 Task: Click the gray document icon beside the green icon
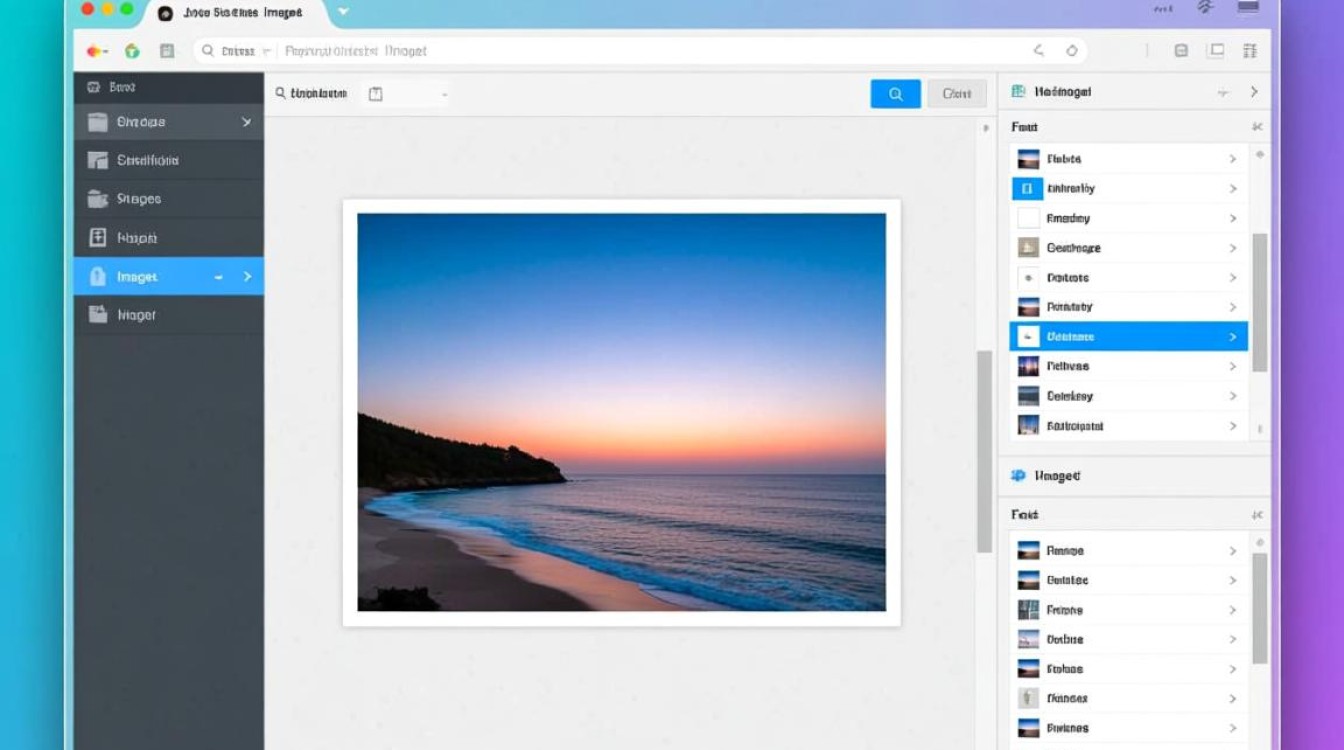pyautogui.click(x=167, y=51)
